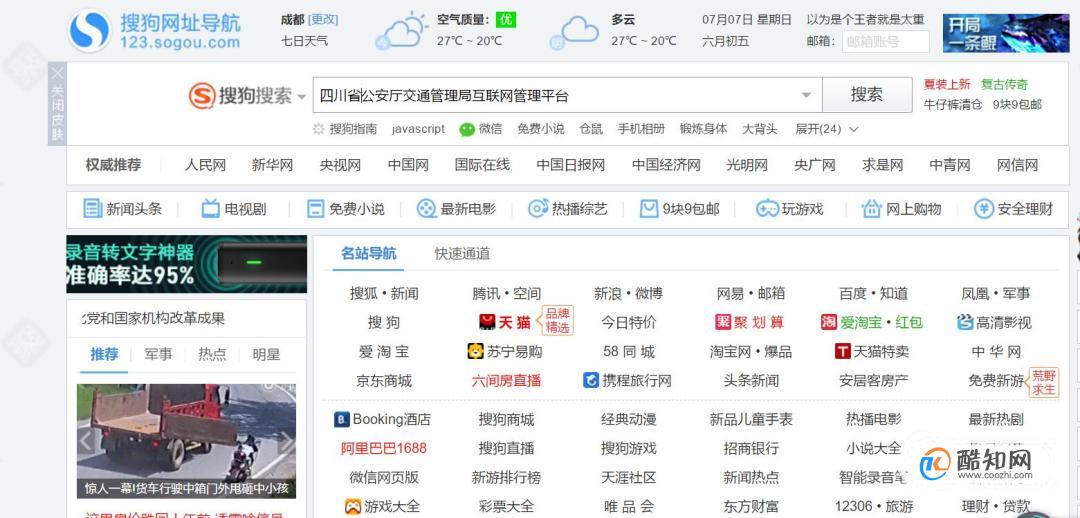This screenshot has width=1080, height=518.
Task: Close the skin via 关闭皮肤 X
Action: point(57,72)
